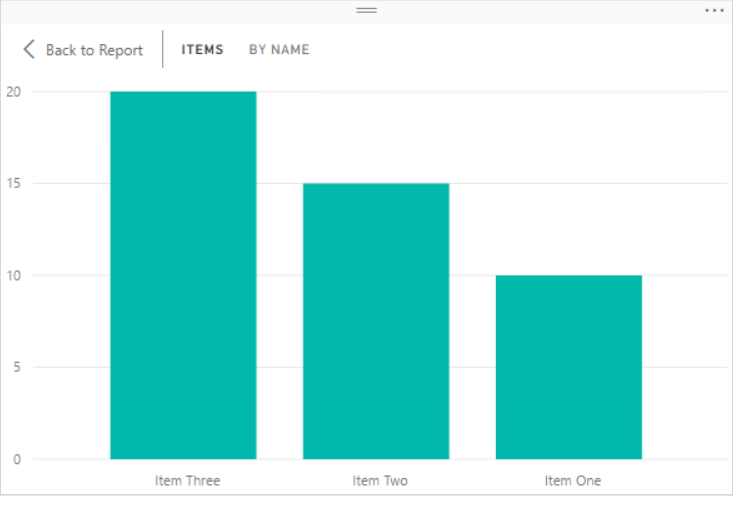
Task: Click the 10 value on y-axis
Action: click(x=14, y=275)
